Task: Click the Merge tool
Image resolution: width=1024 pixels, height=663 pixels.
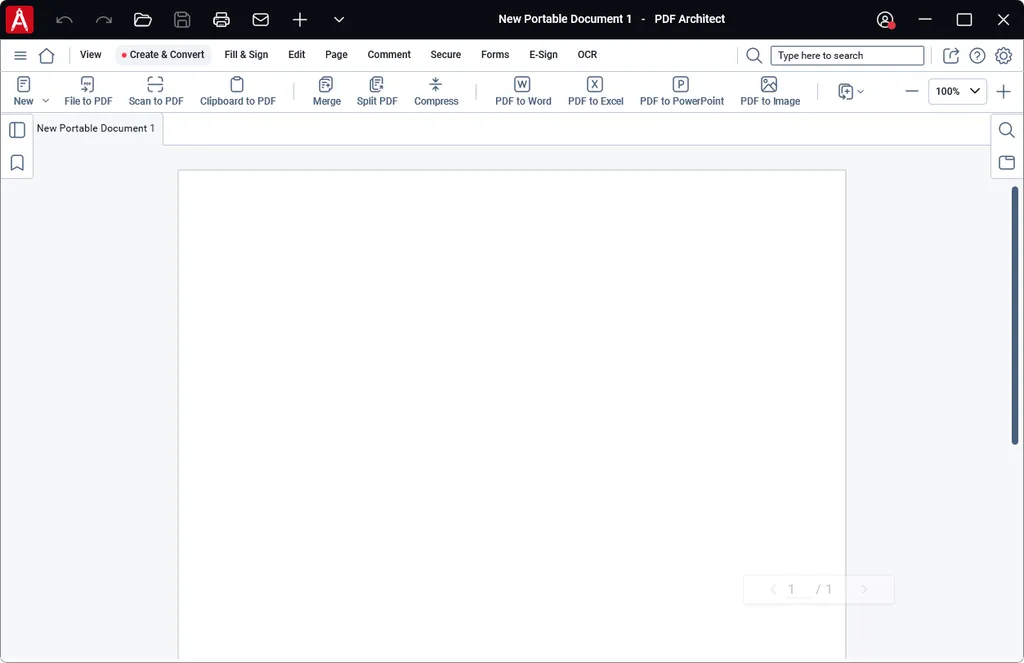Action: [x=327, y=91]
